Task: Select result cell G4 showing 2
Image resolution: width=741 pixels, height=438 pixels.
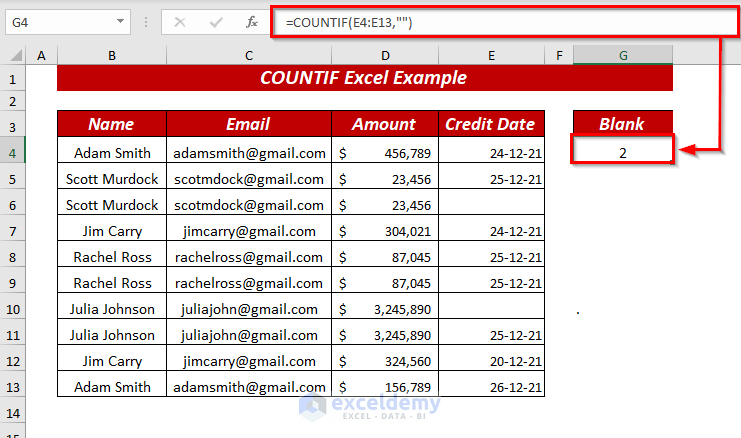Action: point(623,150)
